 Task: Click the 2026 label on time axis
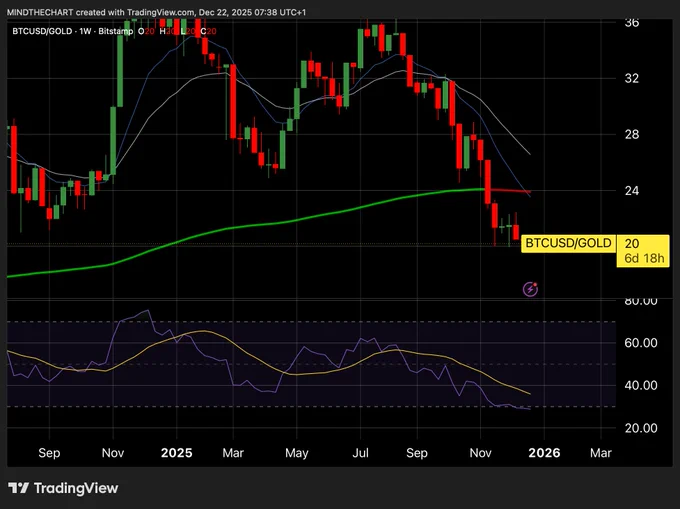coord(544,453)
